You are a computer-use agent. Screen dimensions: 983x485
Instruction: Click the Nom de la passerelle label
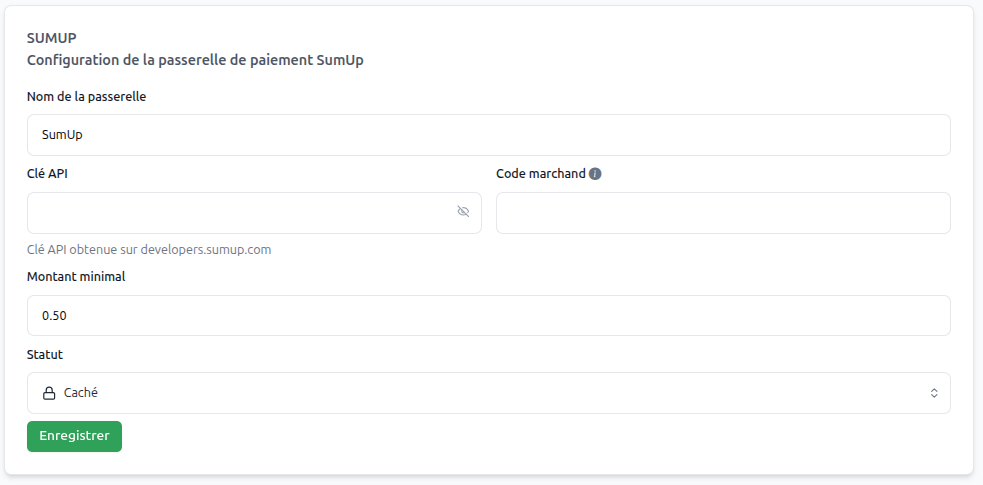88,97
